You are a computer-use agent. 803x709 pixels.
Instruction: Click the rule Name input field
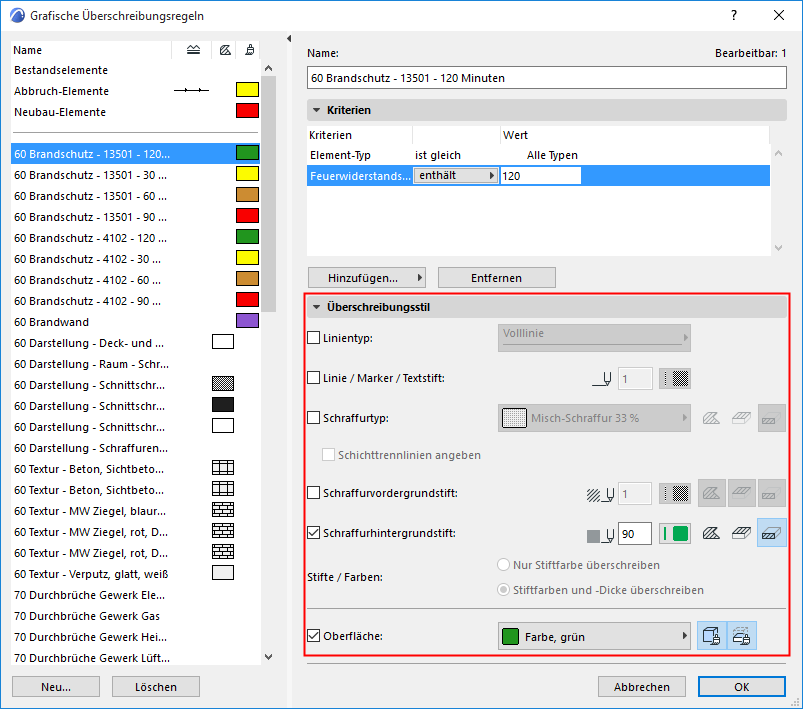point(547,78)
